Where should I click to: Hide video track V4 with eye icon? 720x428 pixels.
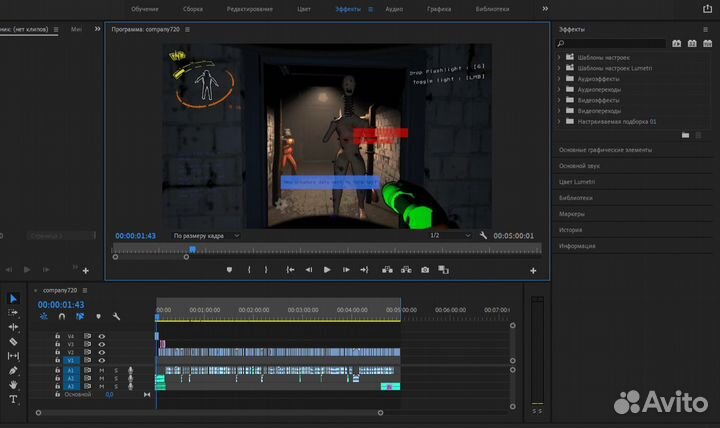(x=101, y=336)
